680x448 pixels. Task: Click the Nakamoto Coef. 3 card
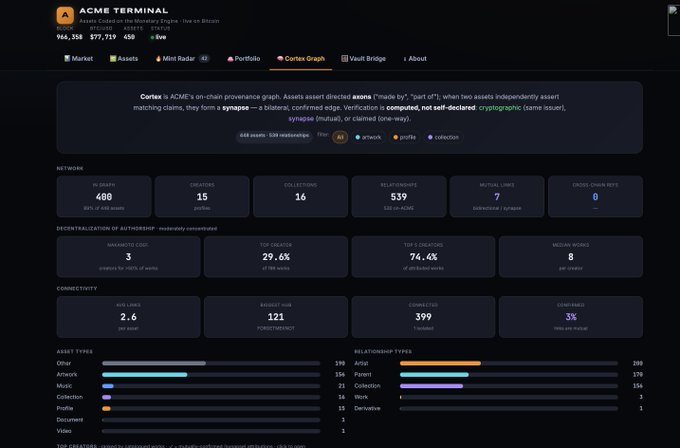coord(128,257)
